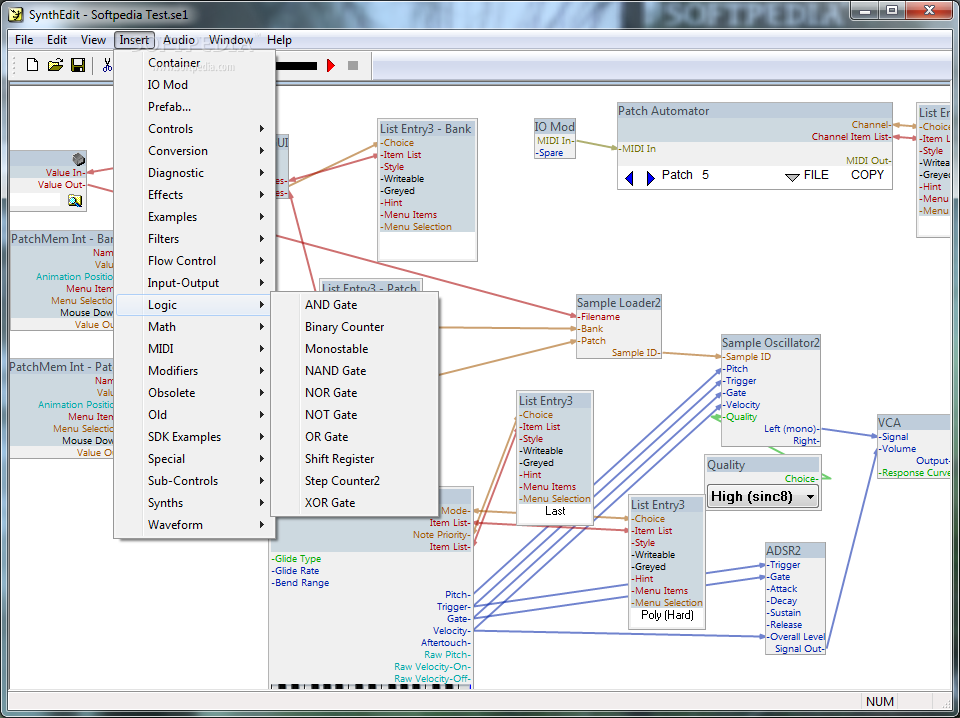Click the New file toolbar icon

point(32,65)
